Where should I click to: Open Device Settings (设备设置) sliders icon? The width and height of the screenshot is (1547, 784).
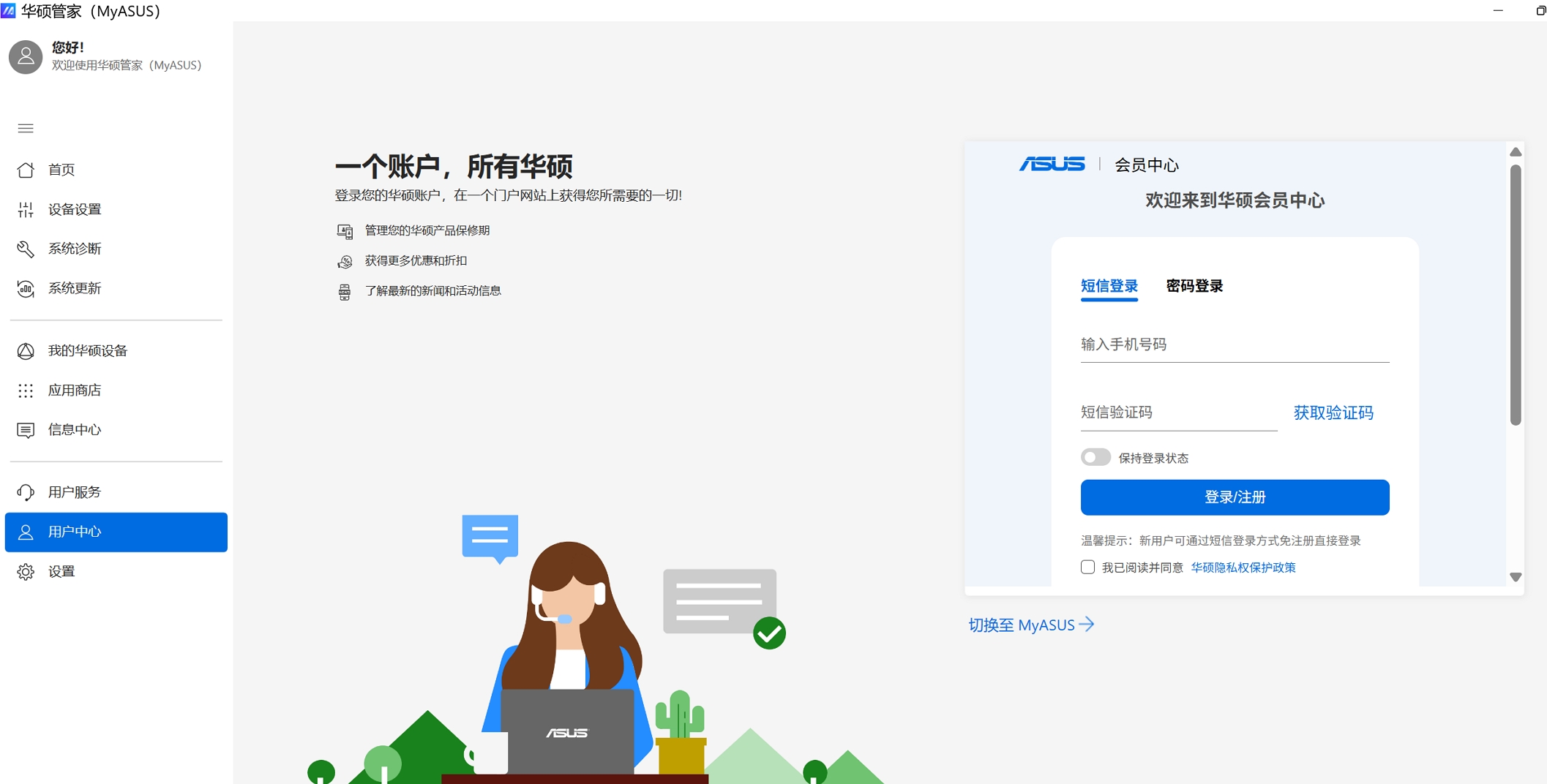tap(26, 210)
